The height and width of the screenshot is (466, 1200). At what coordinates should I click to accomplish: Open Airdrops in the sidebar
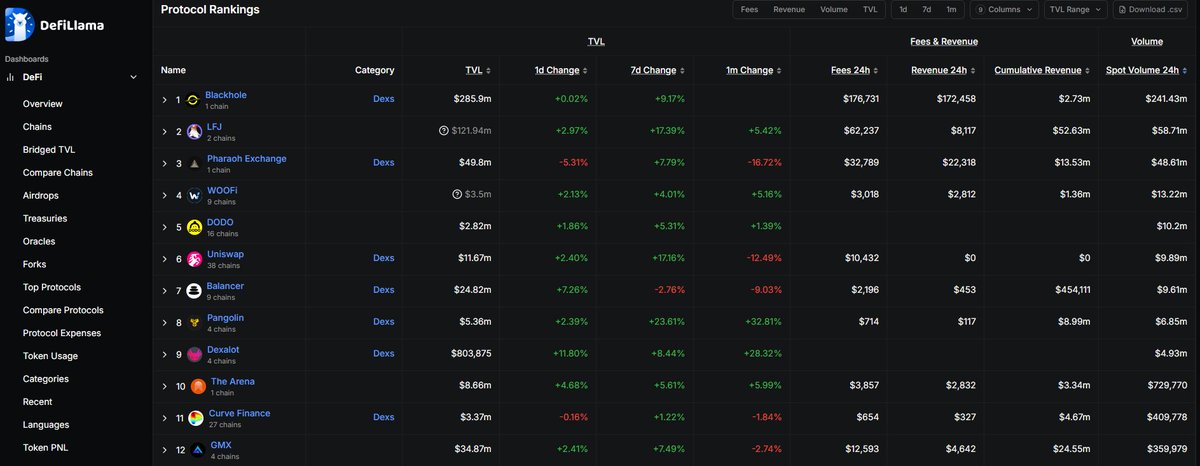tap(40, 196)
